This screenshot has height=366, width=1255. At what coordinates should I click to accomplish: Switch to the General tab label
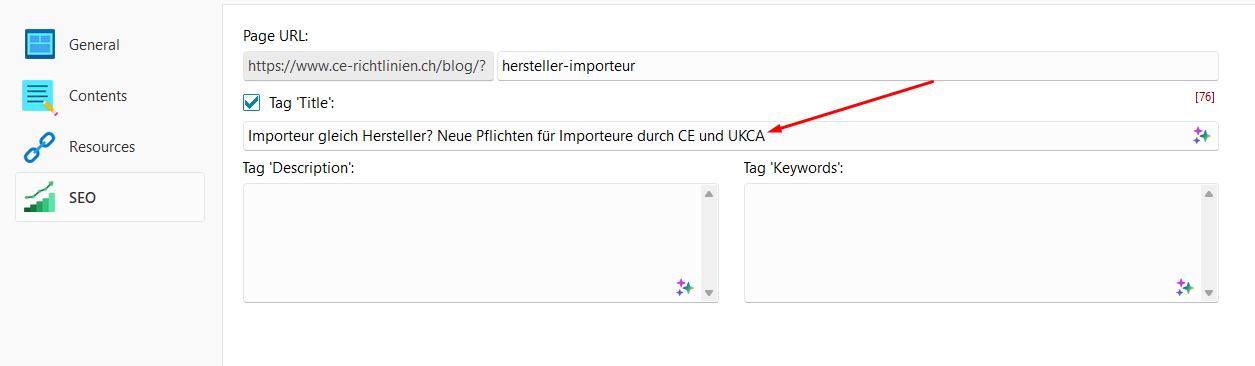(94, 45)
